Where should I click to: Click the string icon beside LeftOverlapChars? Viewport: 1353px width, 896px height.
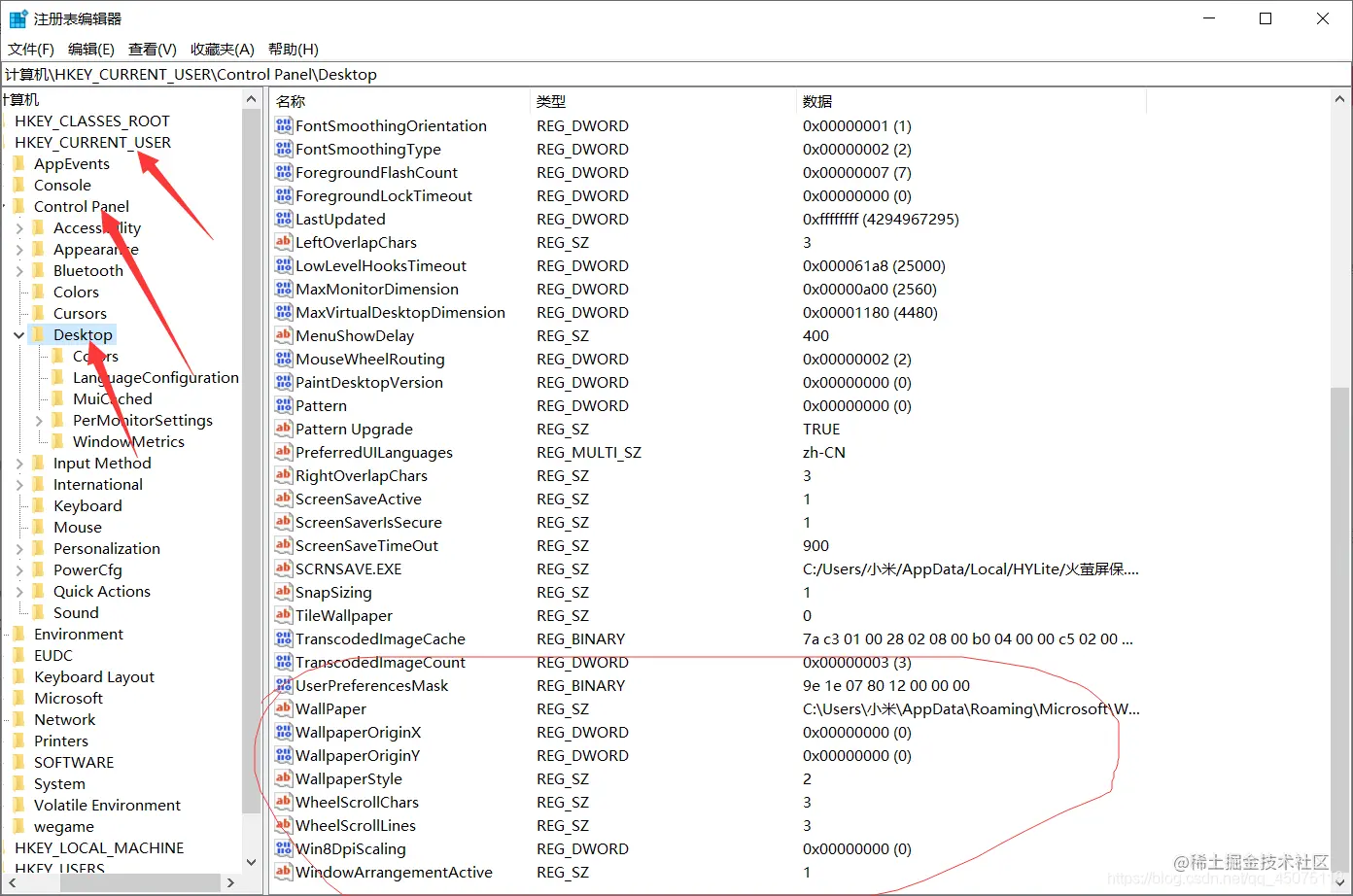tap(284, 242)
